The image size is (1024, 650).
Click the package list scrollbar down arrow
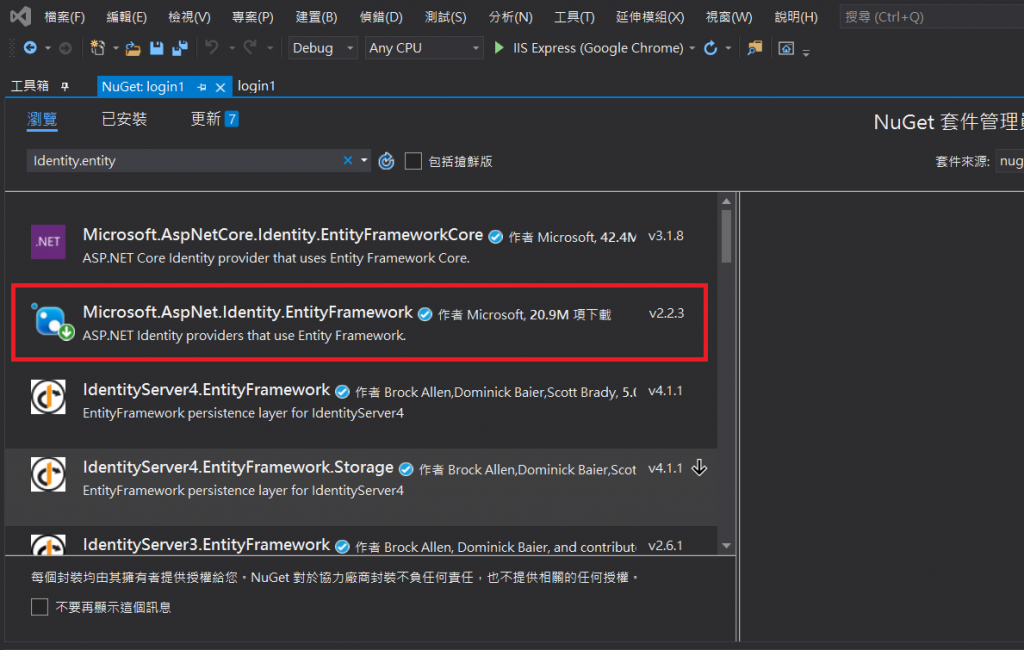[726, 545]
